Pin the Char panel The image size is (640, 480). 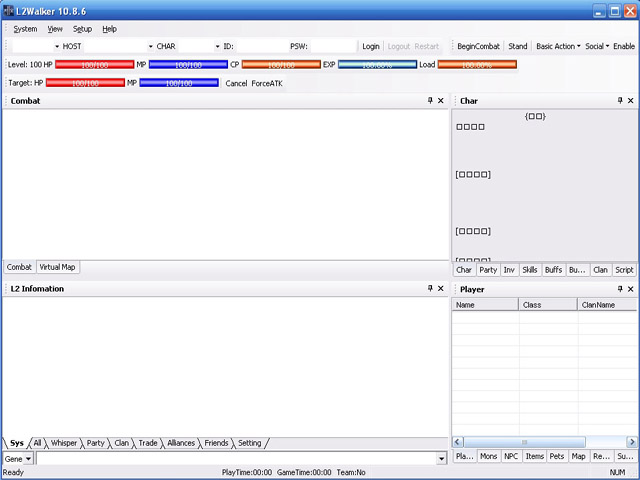point(620,100)
